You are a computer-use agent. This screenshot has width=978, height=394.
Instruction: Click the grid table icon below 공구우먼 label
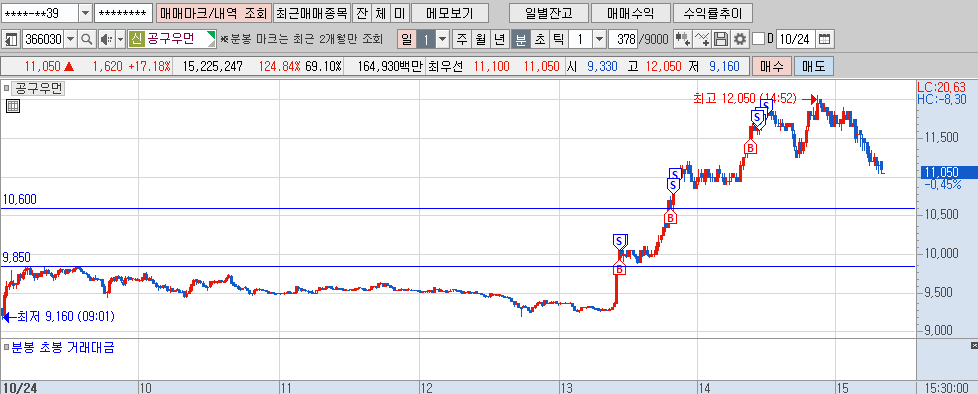click(12, 106)
